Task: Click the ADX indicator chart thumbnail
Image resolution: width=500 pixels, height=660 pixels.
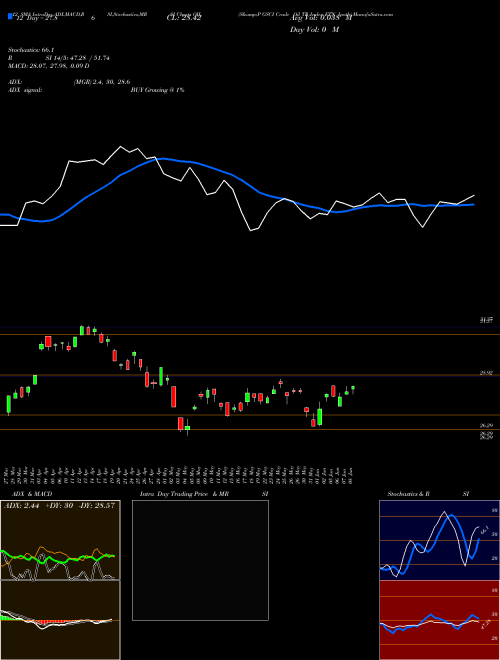Action: pos(60,540)
